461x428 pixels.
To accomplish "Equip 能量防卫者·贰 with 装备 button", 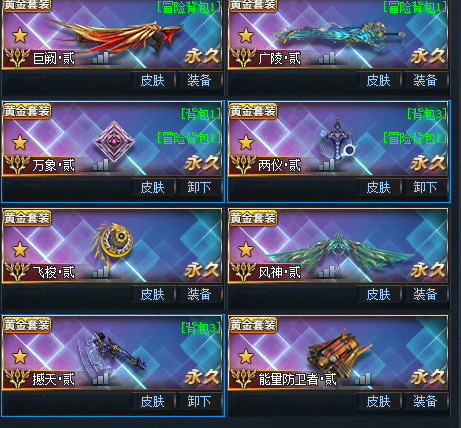I will [425, 401].
